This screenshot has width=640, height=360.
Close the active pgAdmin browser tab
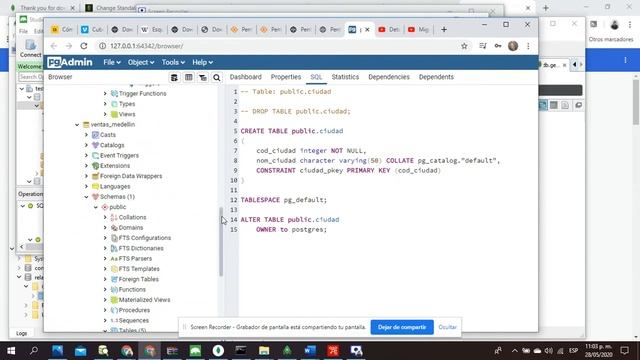pyautogui.click(x=367, y=29)
